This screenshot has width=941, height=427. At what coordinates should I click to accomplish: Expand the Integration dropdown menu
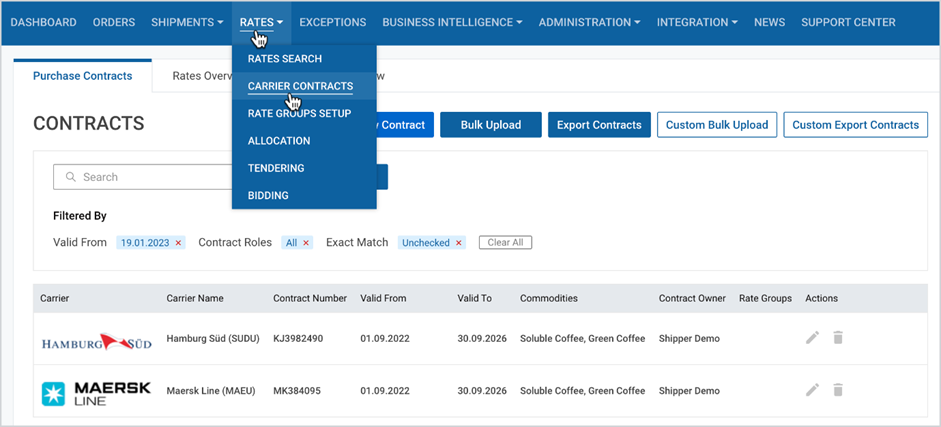point(697,22)
